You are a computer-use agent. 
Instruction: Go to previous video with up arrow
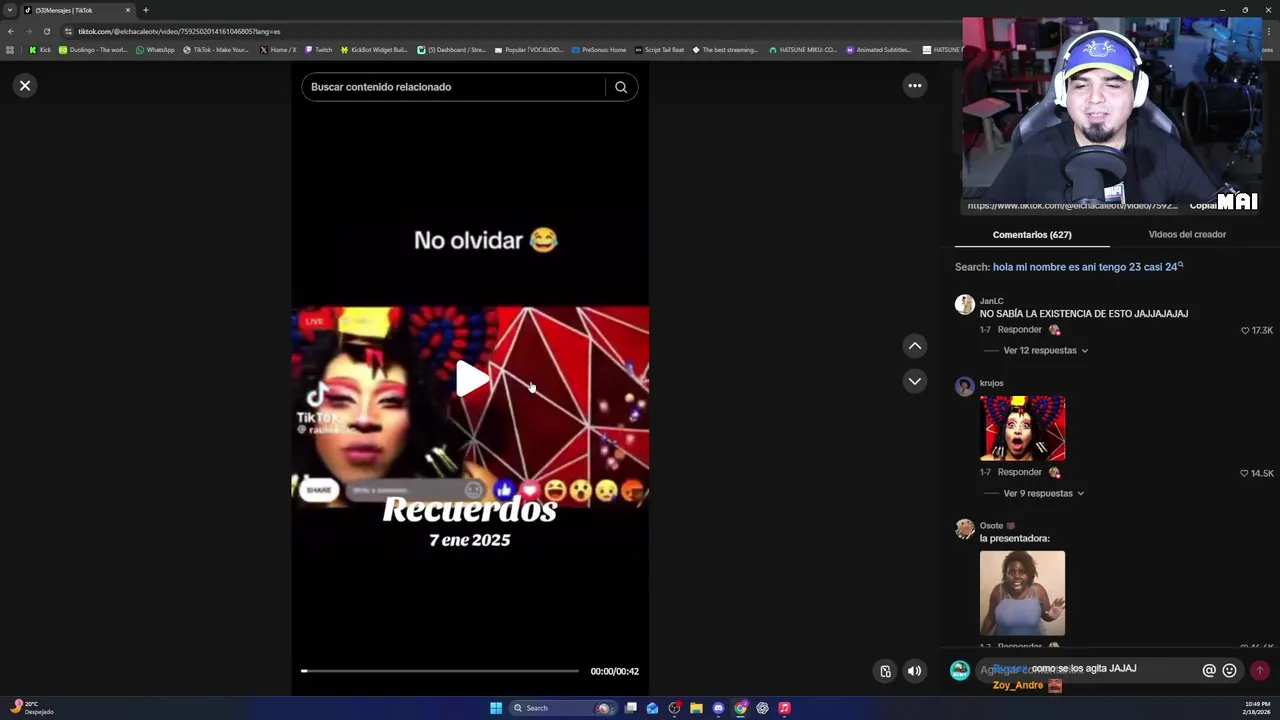pos(914,346)
